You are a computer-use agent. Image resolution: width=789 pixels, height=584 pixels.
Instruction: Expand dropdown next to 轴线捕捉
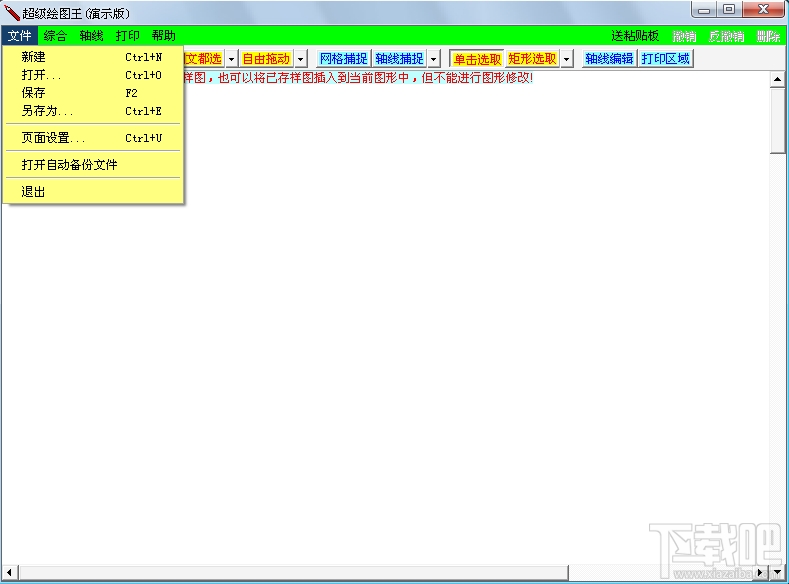[434, 59]
